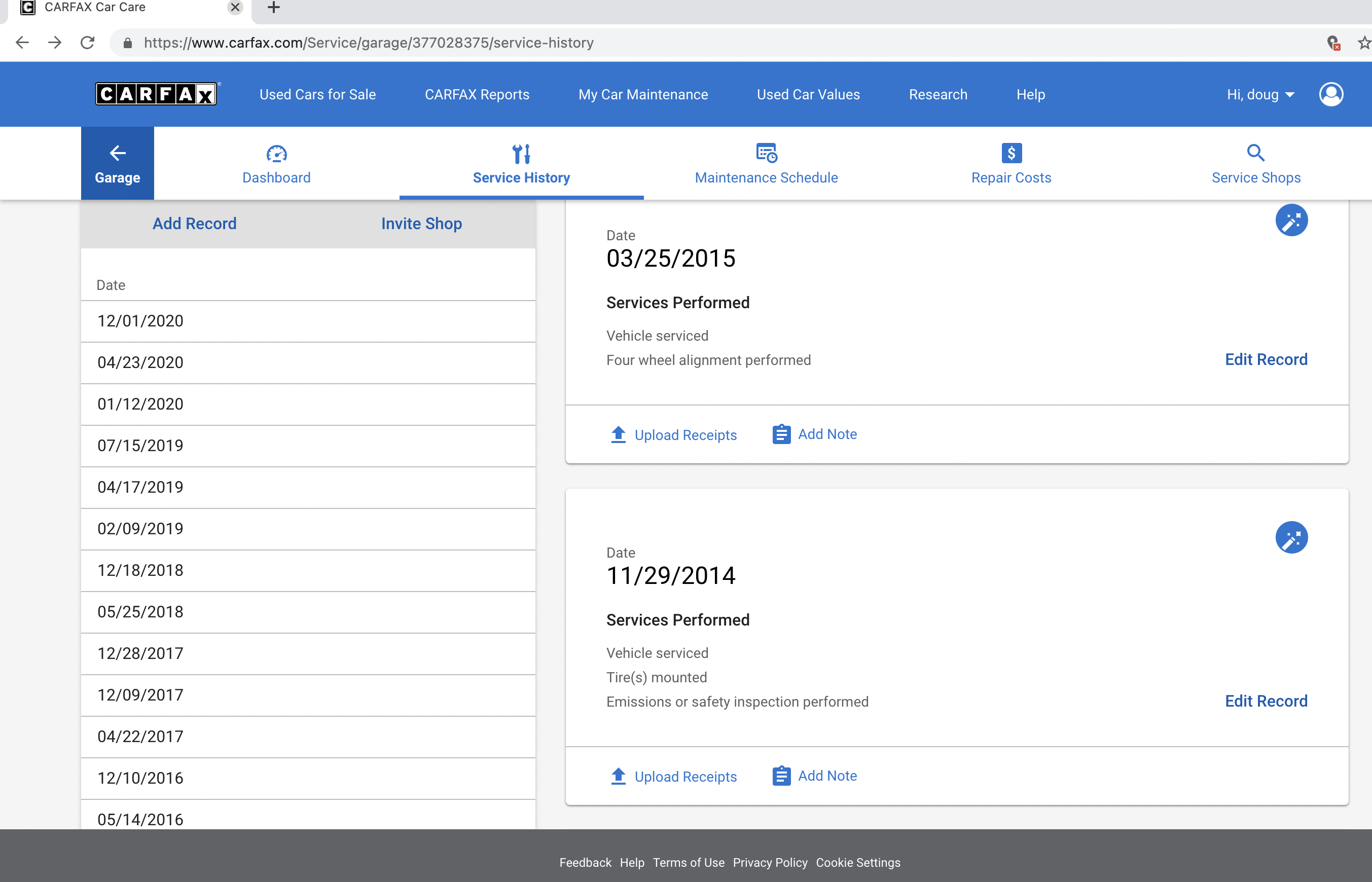Click Add Record
1372x882 pixels.
pos(194,224)
